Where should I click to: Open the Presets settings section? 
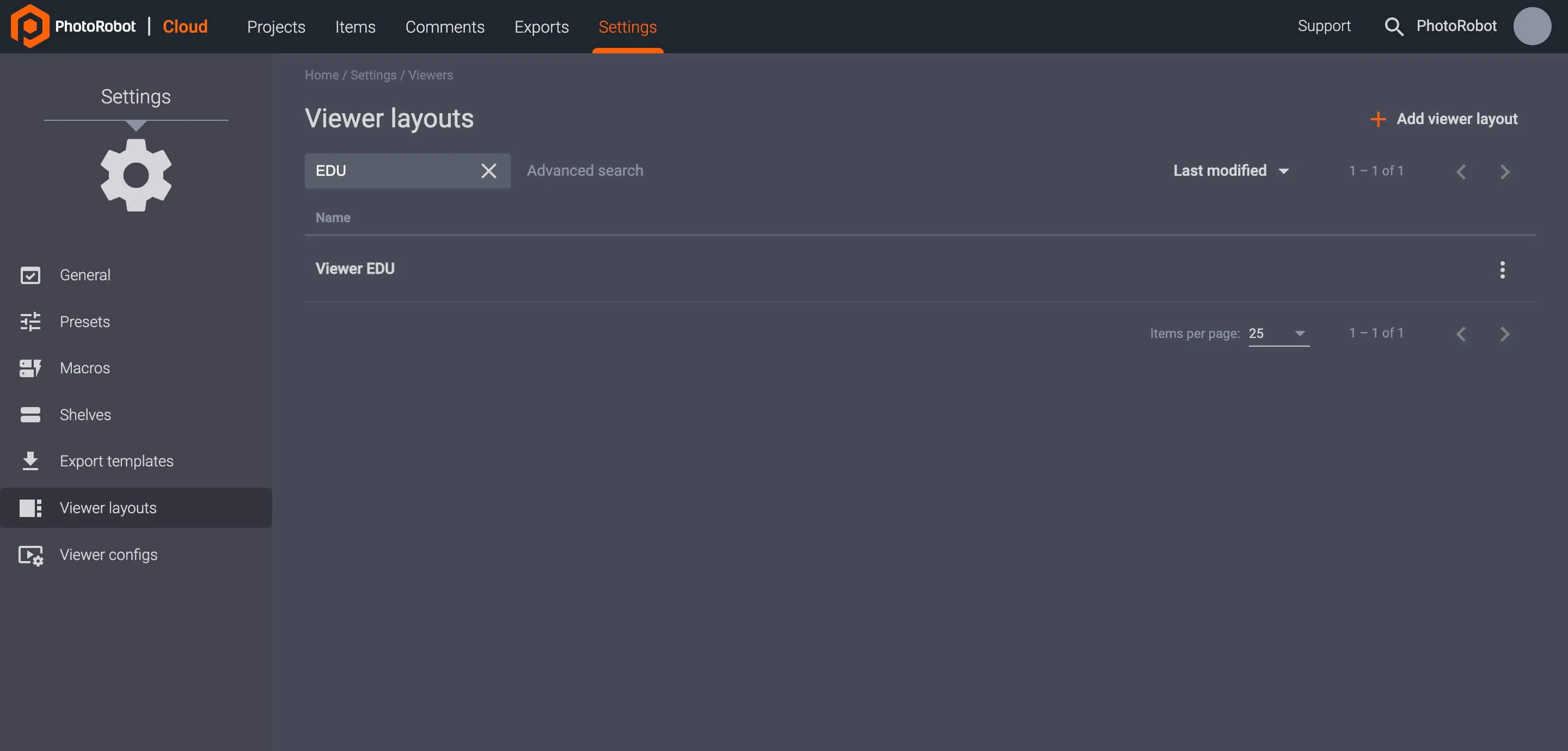[x=84, y=321]
